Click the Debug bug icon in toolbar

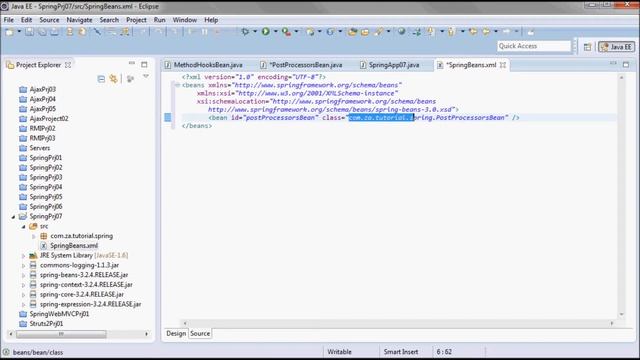[245, 31]
